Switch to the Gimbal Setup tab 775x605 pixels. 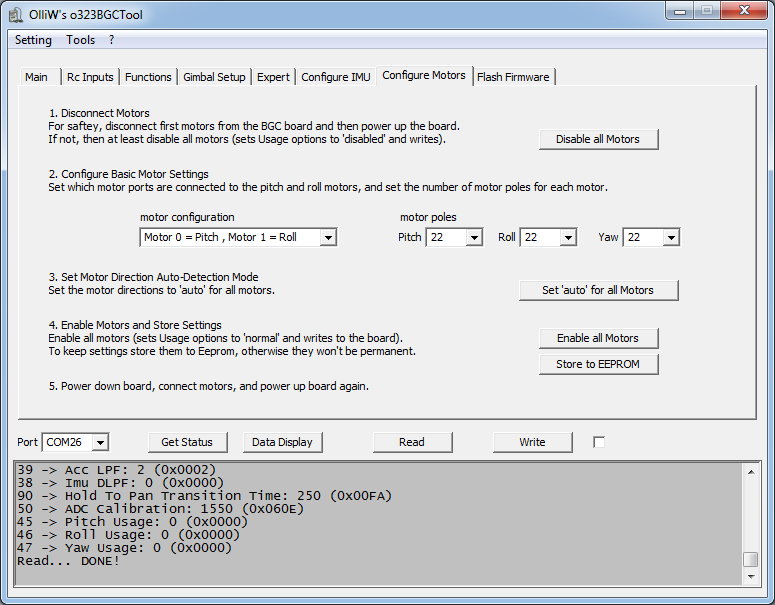click(x=214, y=77)
